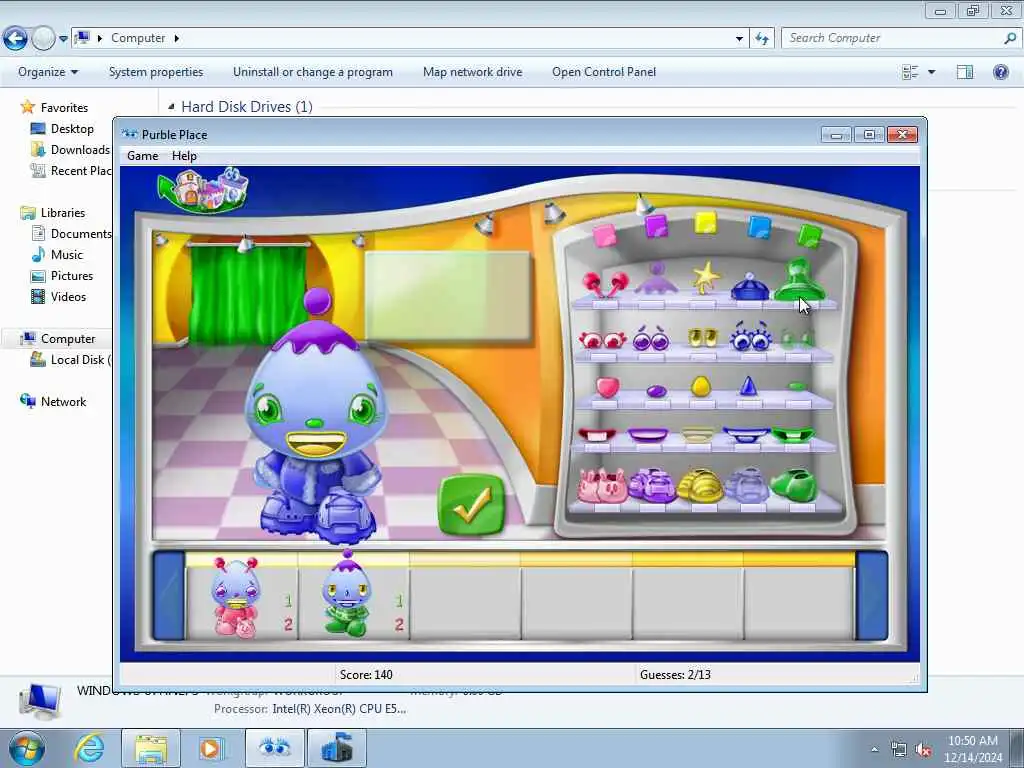Choose the purple splat hat

[656, 280]
